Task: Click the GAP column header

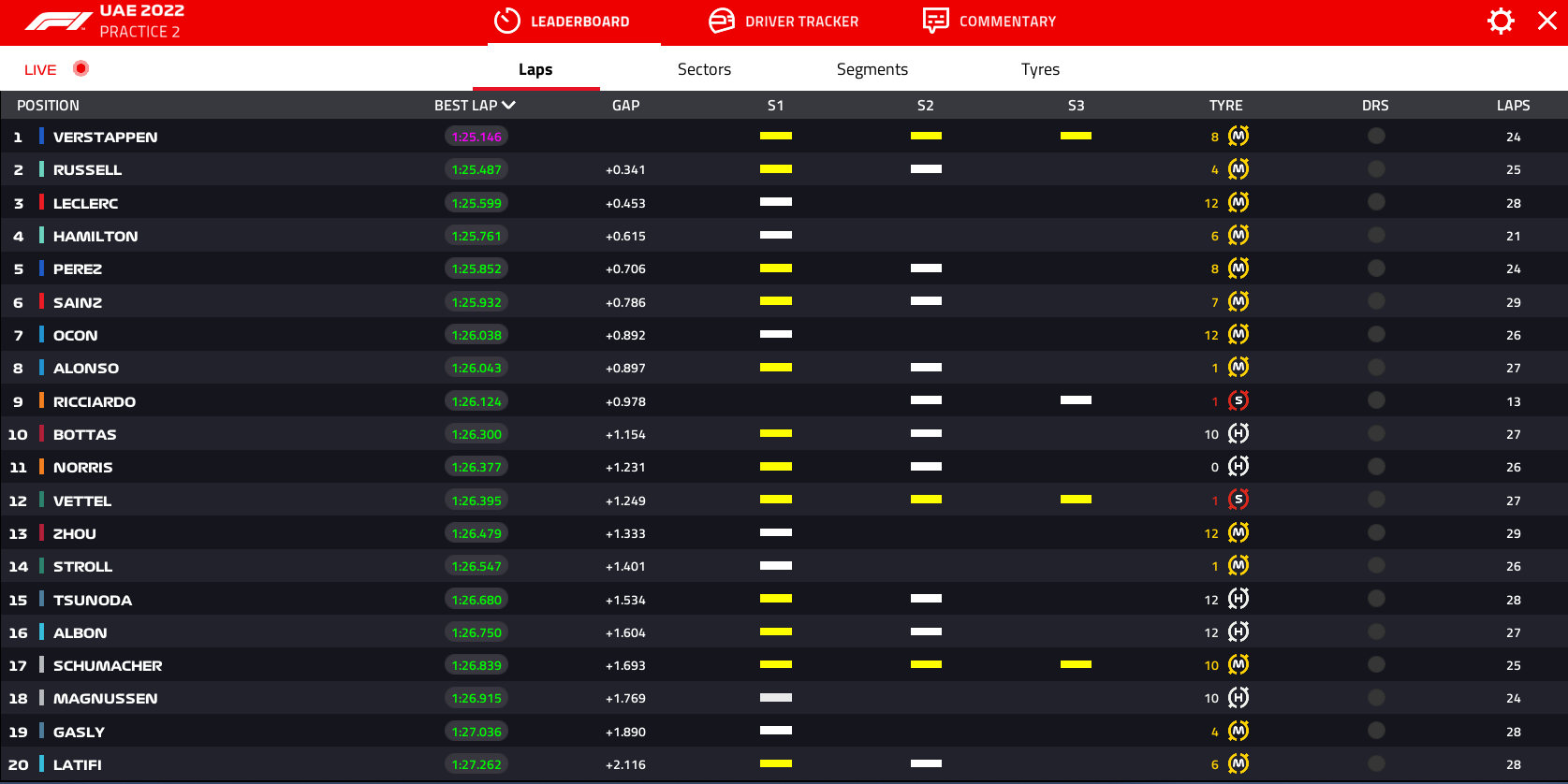Action: click(x=626, y=106)
